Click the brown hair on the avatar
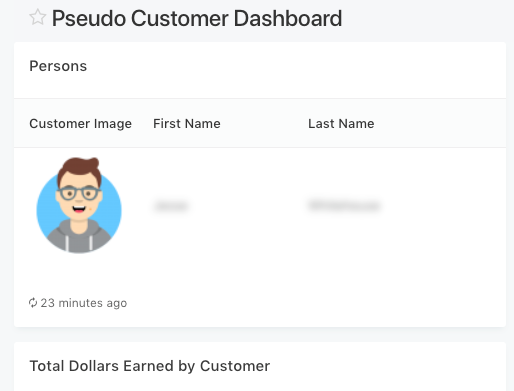 [x=79, y=170]
